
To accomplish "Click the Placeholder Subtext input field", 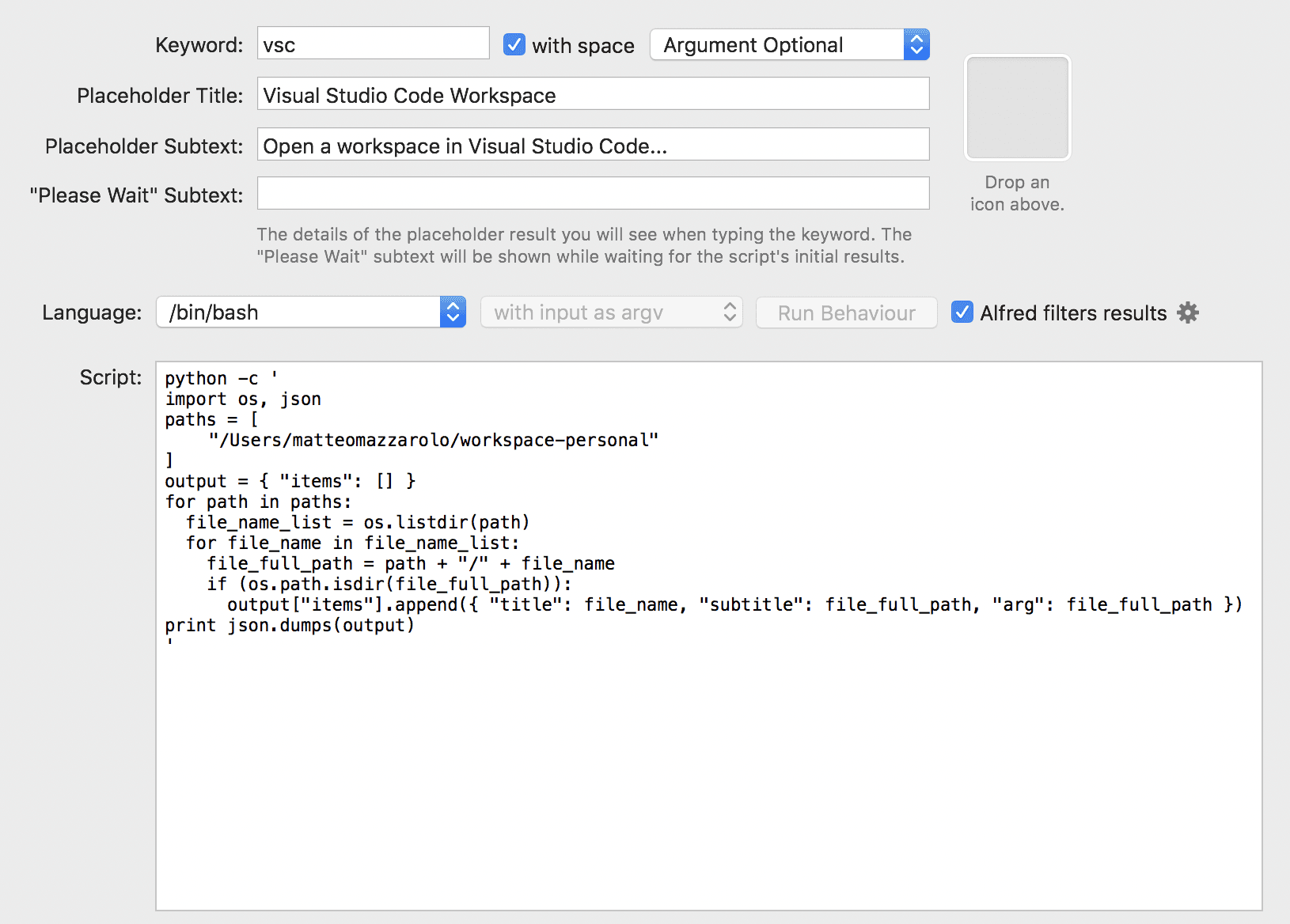I will tap(594, 144).
